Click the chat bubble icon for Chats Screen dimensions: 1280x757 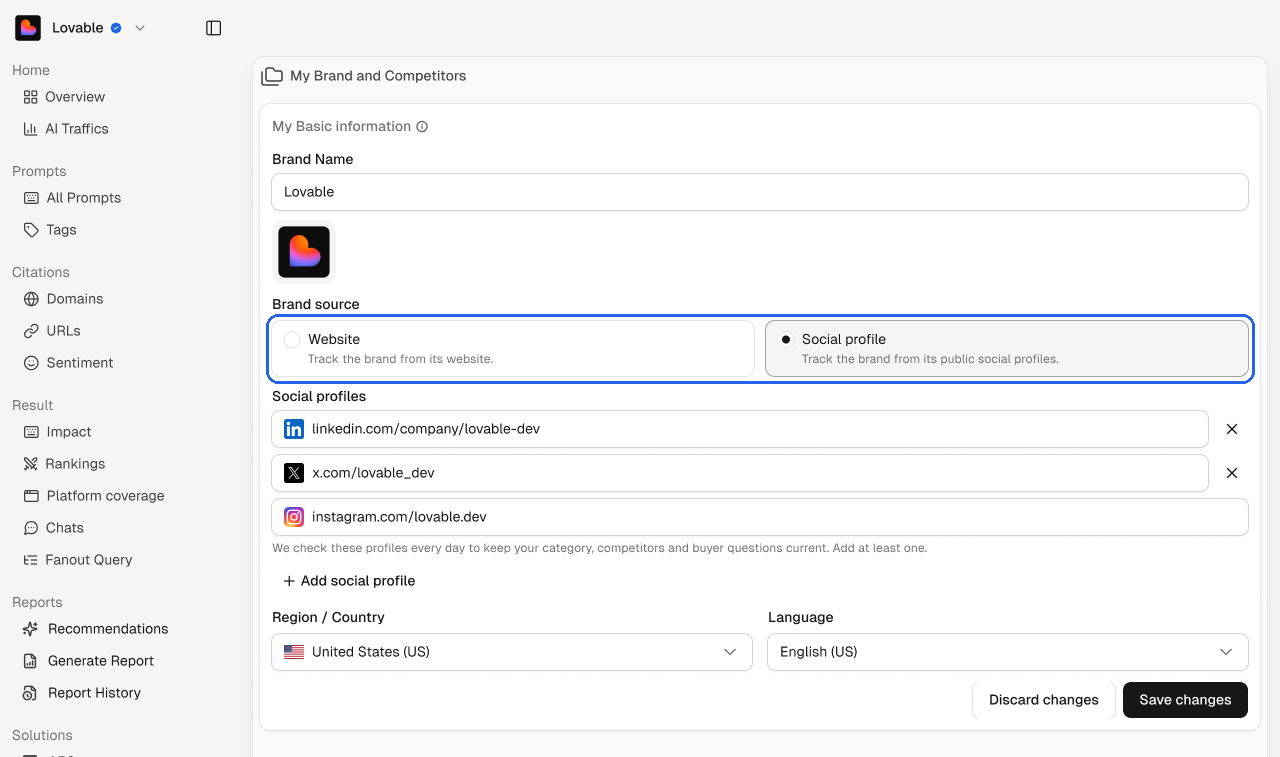click(x=31, y=528)
